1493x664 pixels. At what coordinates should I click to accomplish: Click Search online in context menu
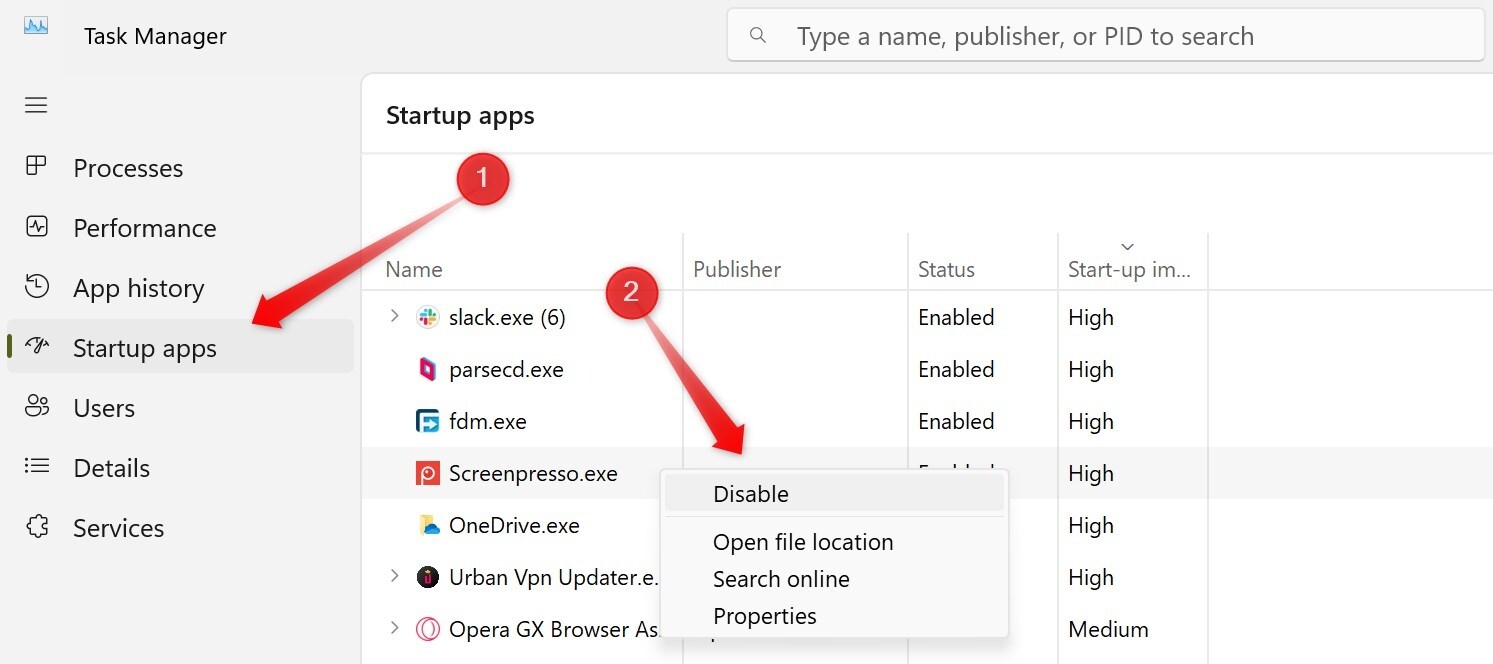tap(780, 579)
